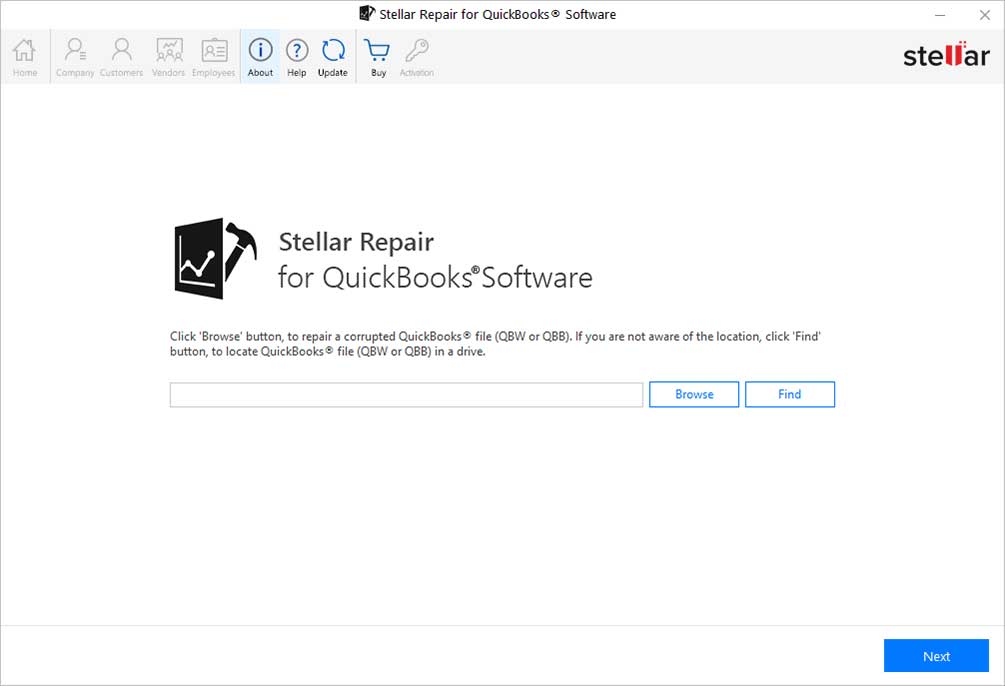1005x686 pixels.
Task: Click the Vendors toolbar icon
Action: (168, 55)
